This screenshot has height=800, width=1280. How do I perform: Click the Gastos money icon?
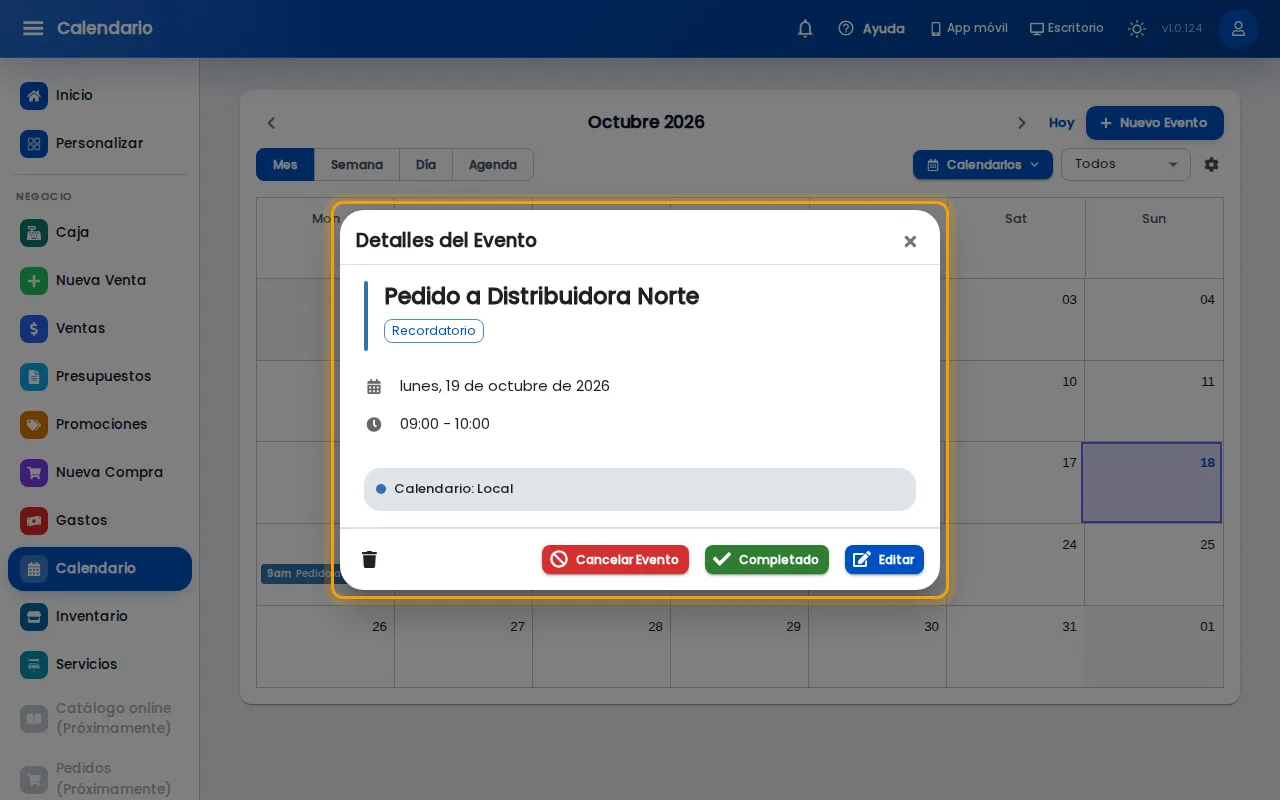[x=34, y=521]
